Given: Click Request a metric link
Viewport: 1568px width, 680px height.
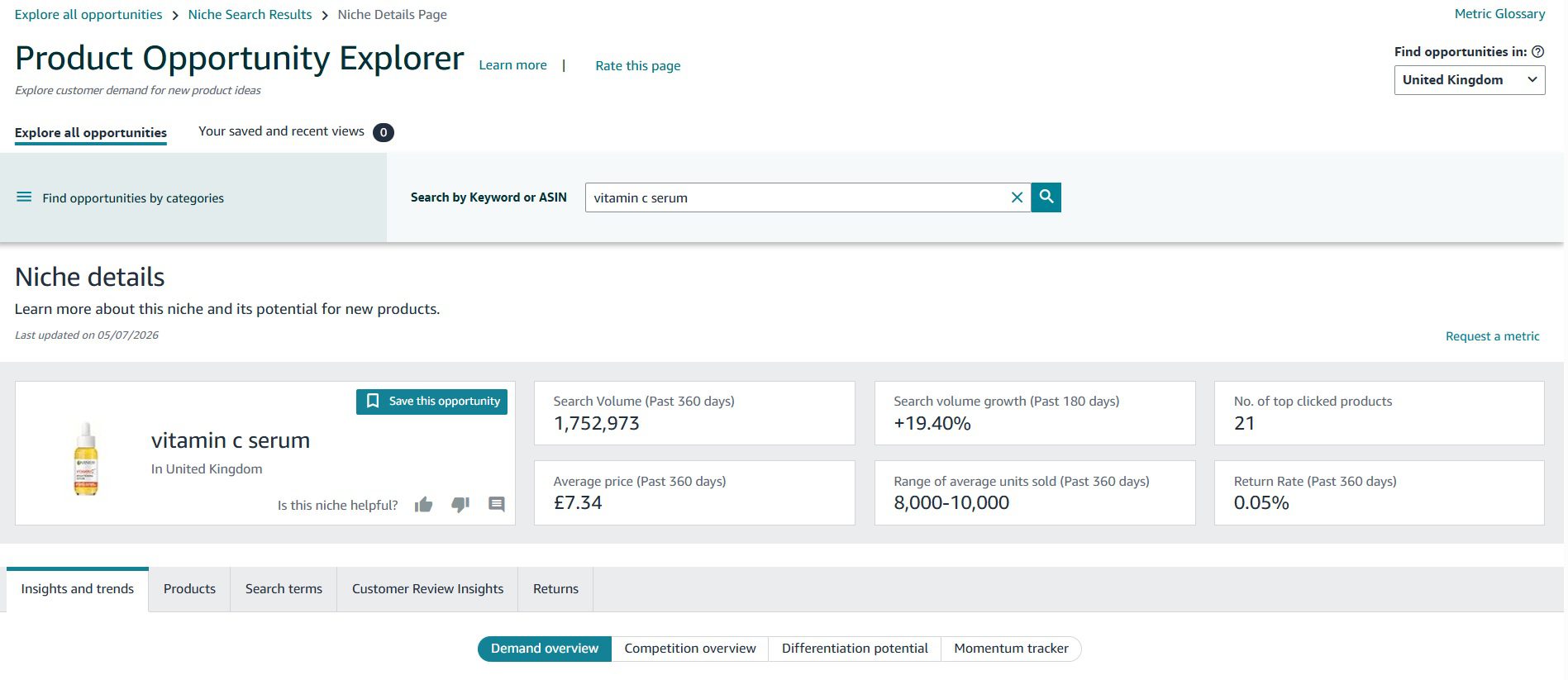Looking at the screenshot, I should tap(1492, 336).
